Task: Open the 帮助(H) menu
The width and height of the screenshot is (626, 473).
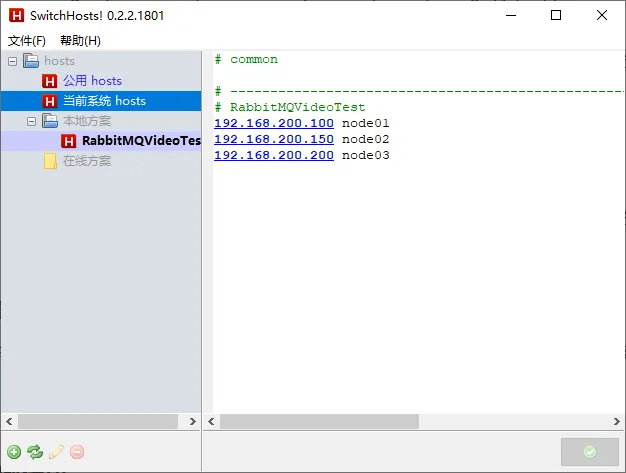Action: pyautogui.click(x=80, y=40)
